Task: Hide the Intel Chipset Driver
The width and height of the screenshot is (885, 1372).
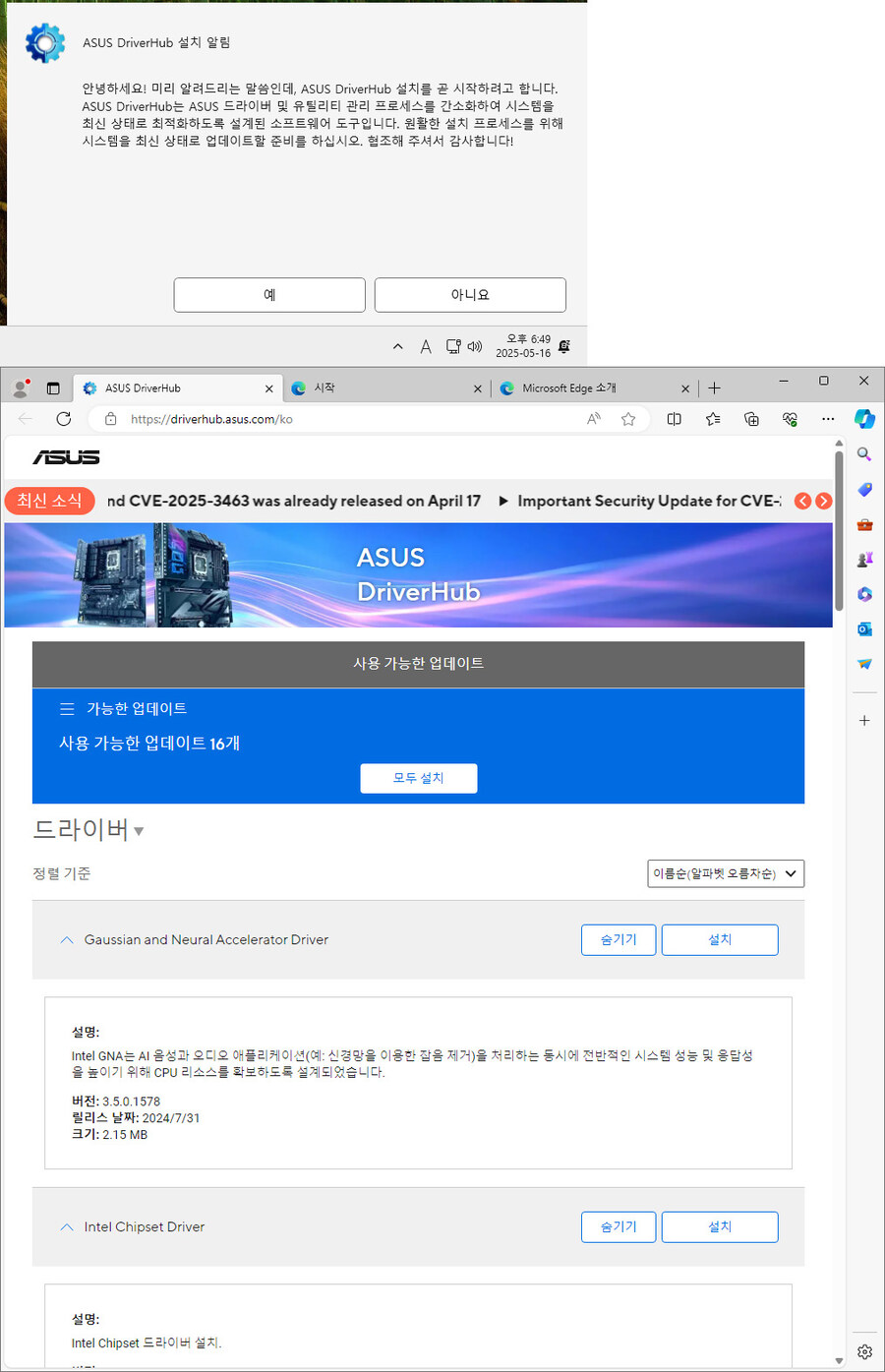Action: tap(619, 1227)
